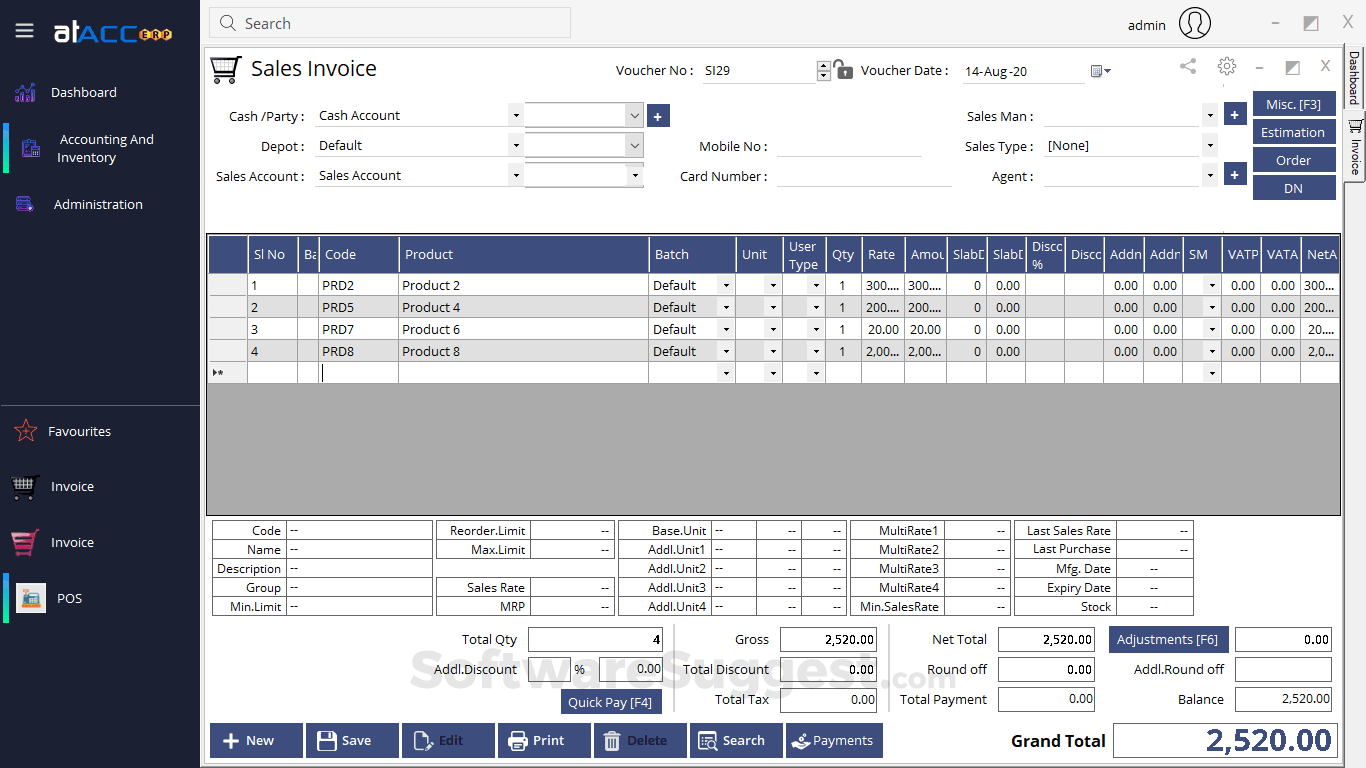Open the Settings gear for the invoice
This screenshot has width=1366, height=768.
coord(1226,66)
